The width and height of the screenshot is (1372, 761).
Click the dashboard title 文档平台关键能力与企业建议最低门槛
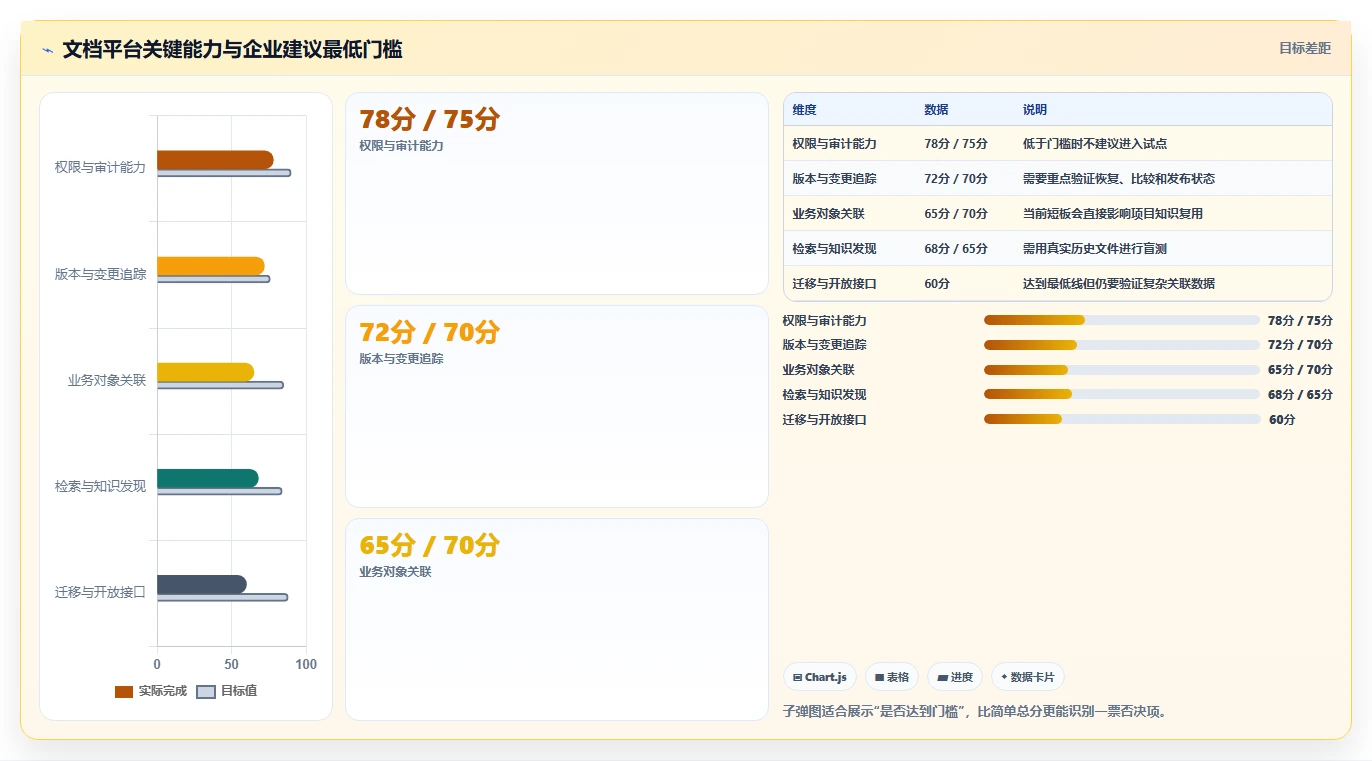[x=232, y=49]
